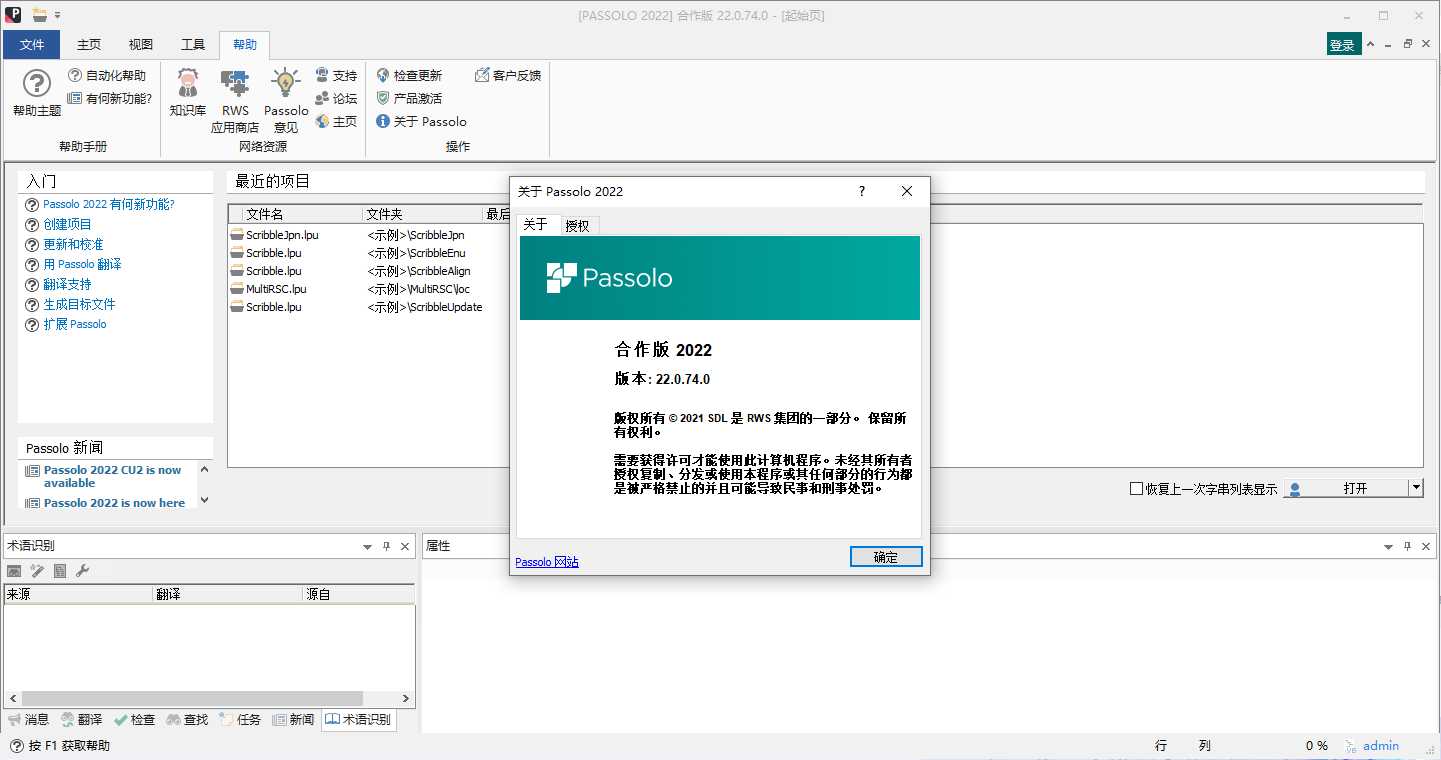The image size is (1441, 760).
Task: Switch to the 工具 ribbon tab
Action: coord(193,45)
